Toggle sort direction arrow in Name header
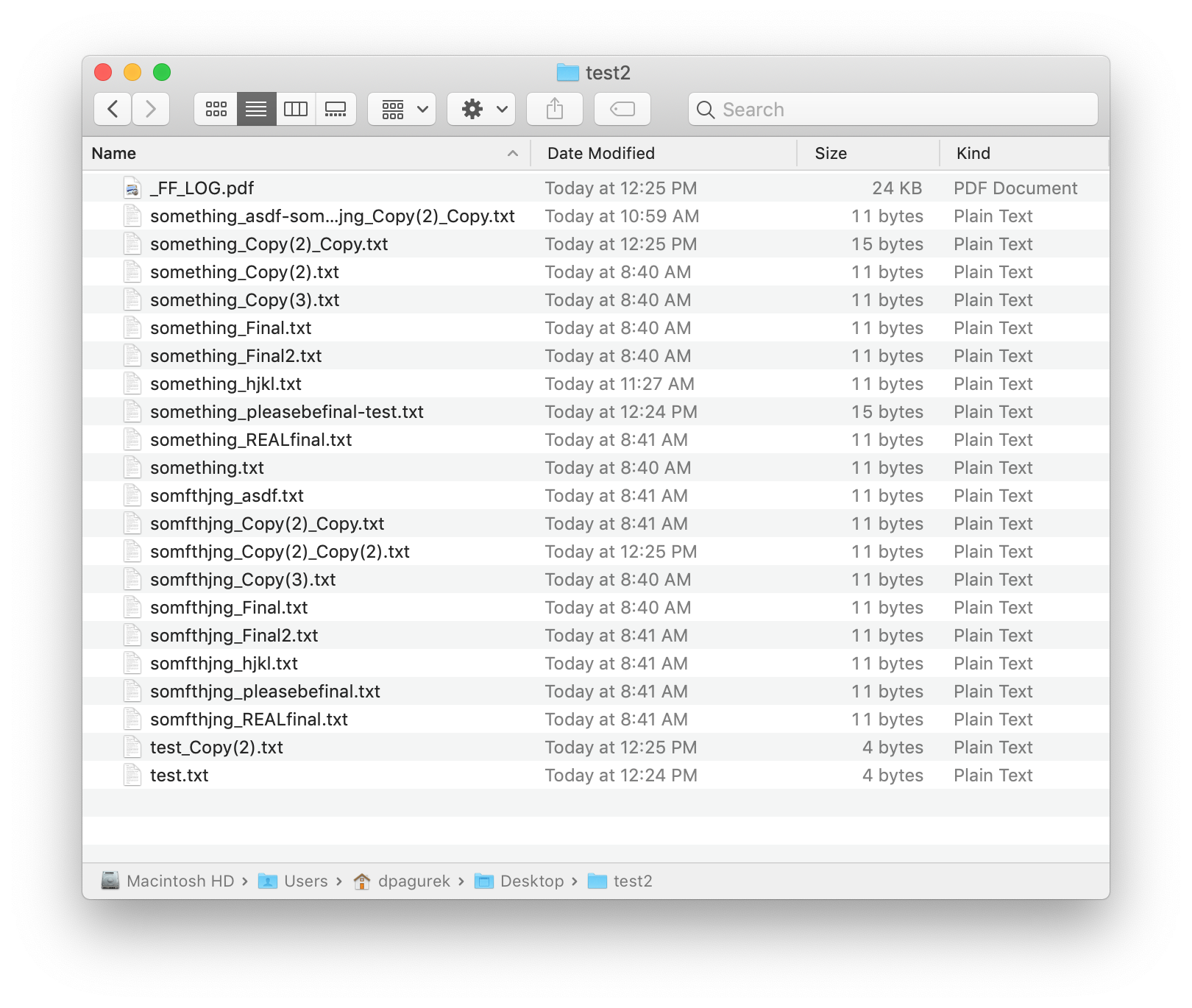Screen dimensions: 1192x1008 click(513, 153)
